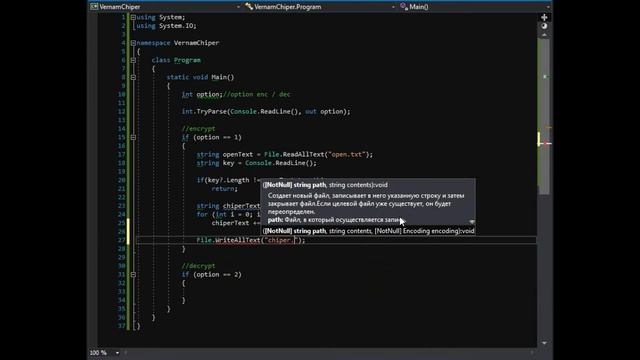Split the editor with the plus icon

pos(544,17)
